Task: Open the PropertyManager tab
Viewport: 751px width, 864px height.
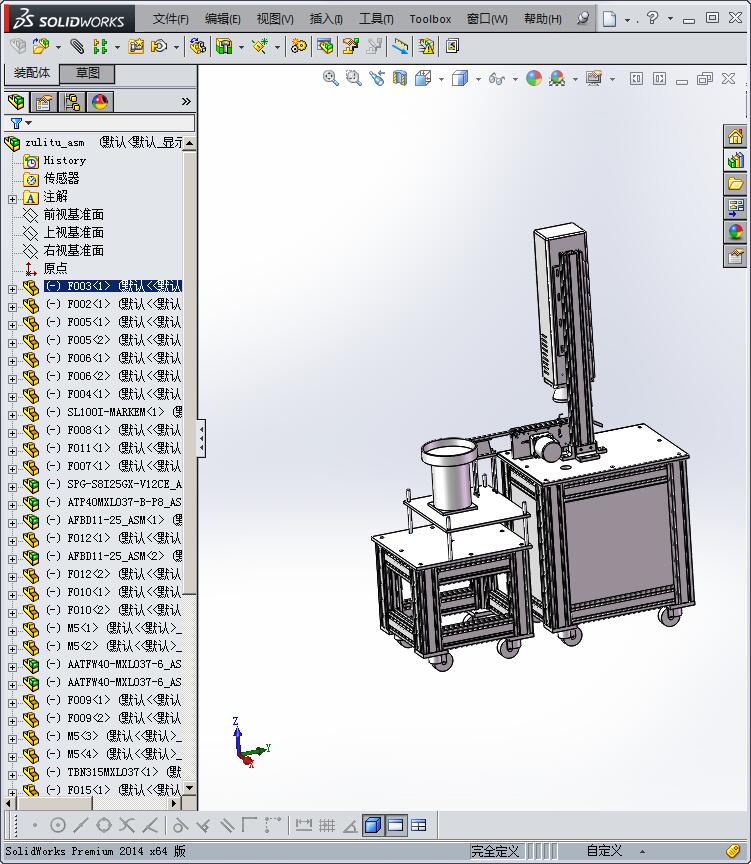Action: [x=44, y=102]
